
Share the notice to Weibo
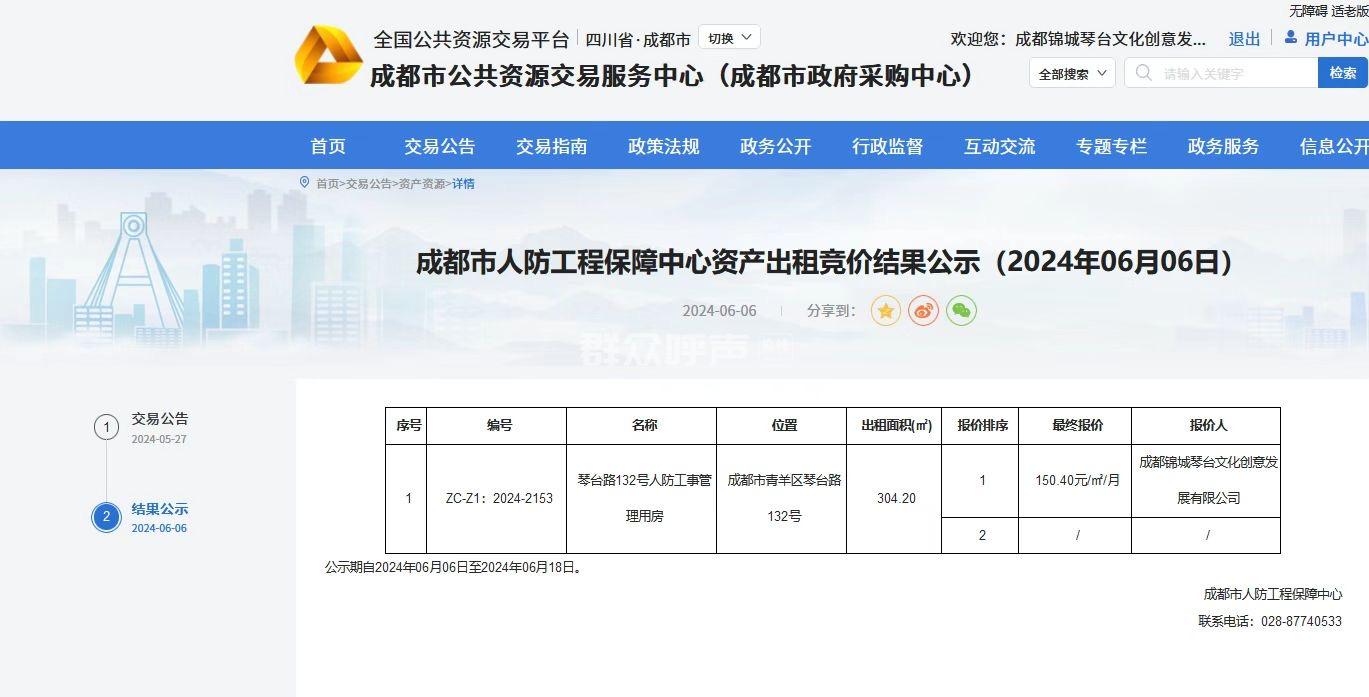click(923, 311)
